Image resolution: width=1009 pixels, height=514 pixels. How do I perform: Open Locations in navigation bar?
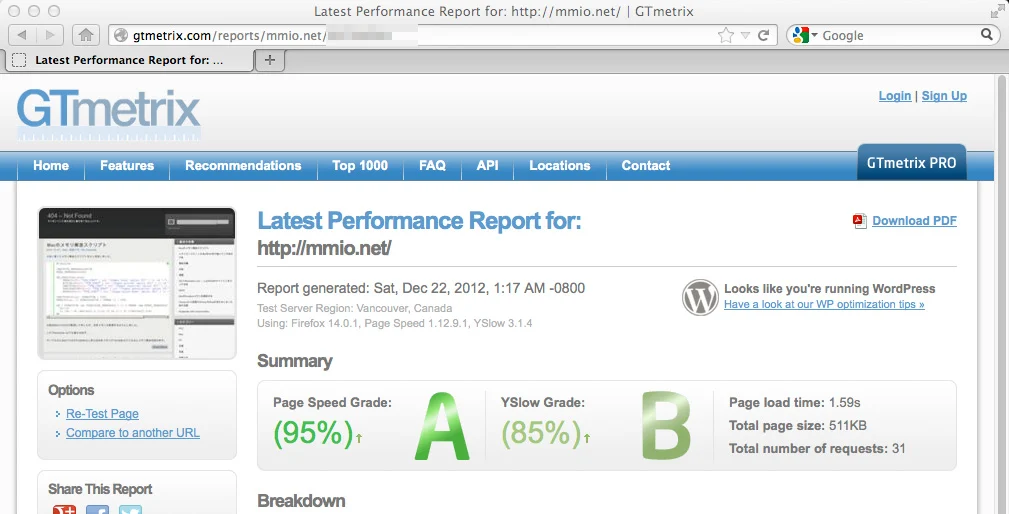point(560,165)
